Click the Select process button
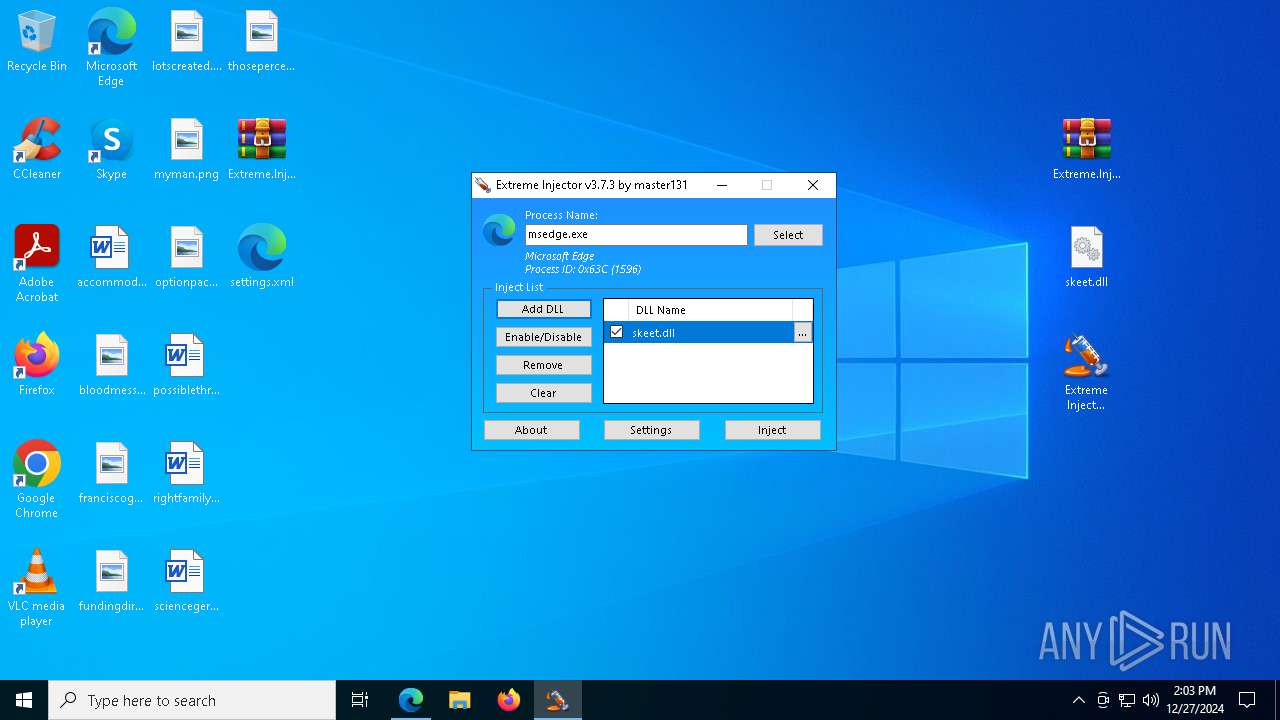 788,235
